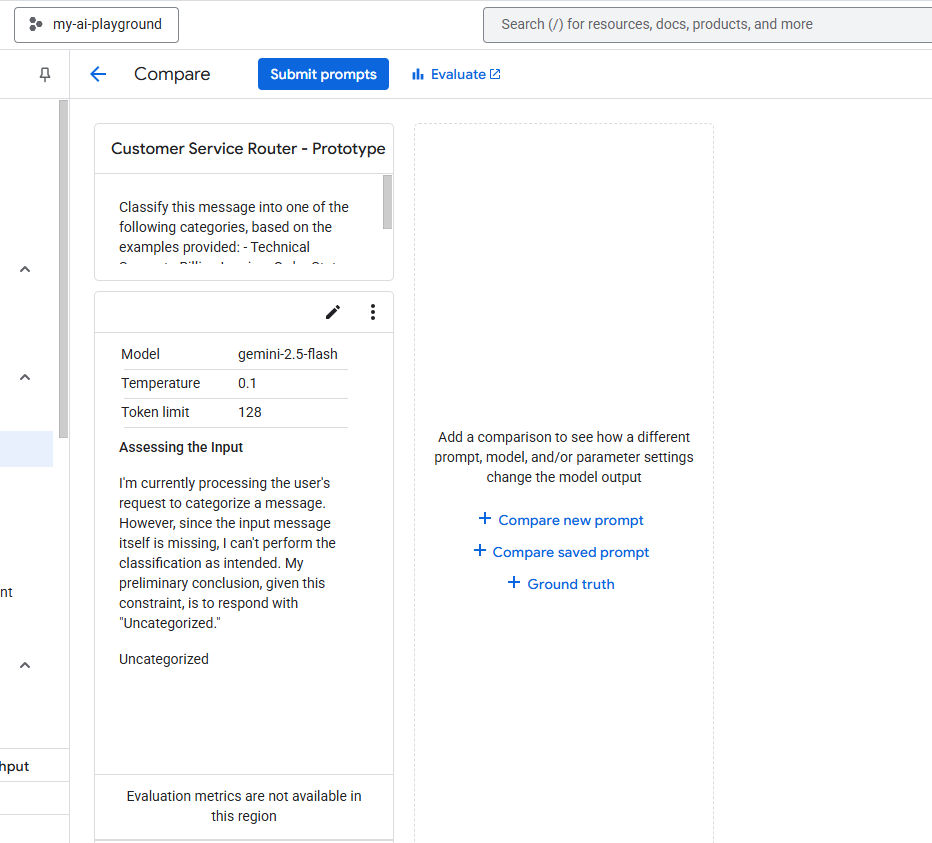Image resolution: width=932 pixels, height=843 pixels.
Task: Click the plus icon beside Compare new prompt
Action: tap(485, 518)
